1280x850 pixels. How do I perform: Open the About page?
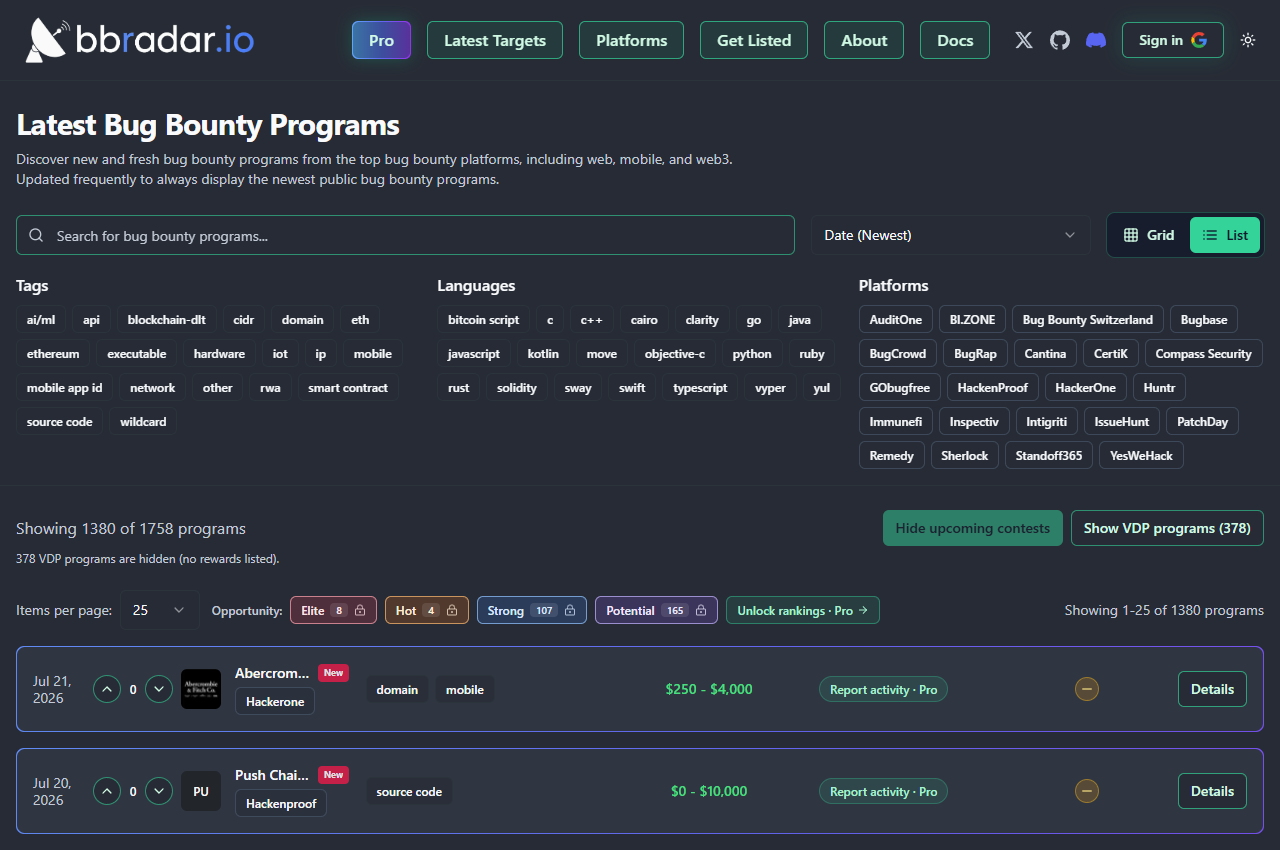tap(864, 40)
